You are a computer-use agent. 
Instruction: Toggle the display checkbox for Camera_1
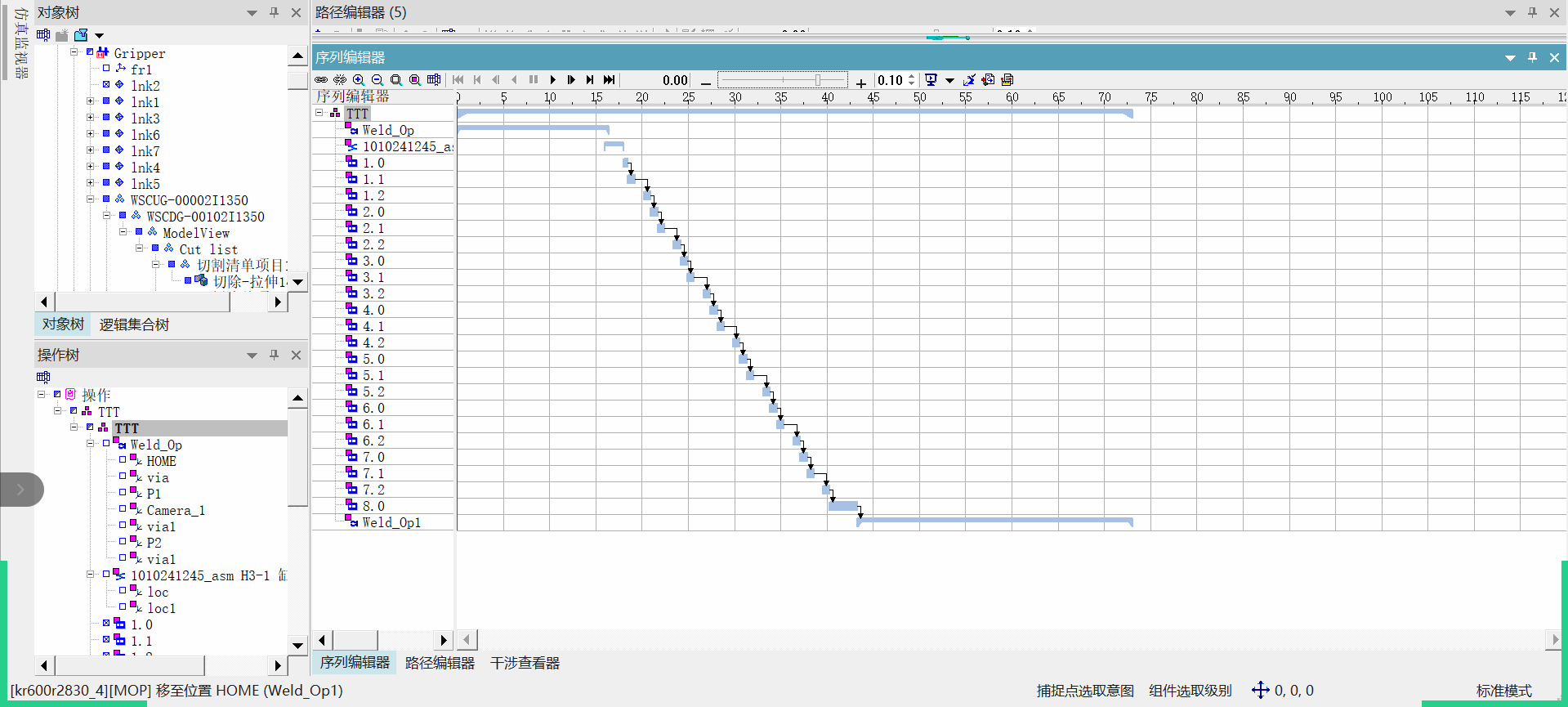point(123,509)
